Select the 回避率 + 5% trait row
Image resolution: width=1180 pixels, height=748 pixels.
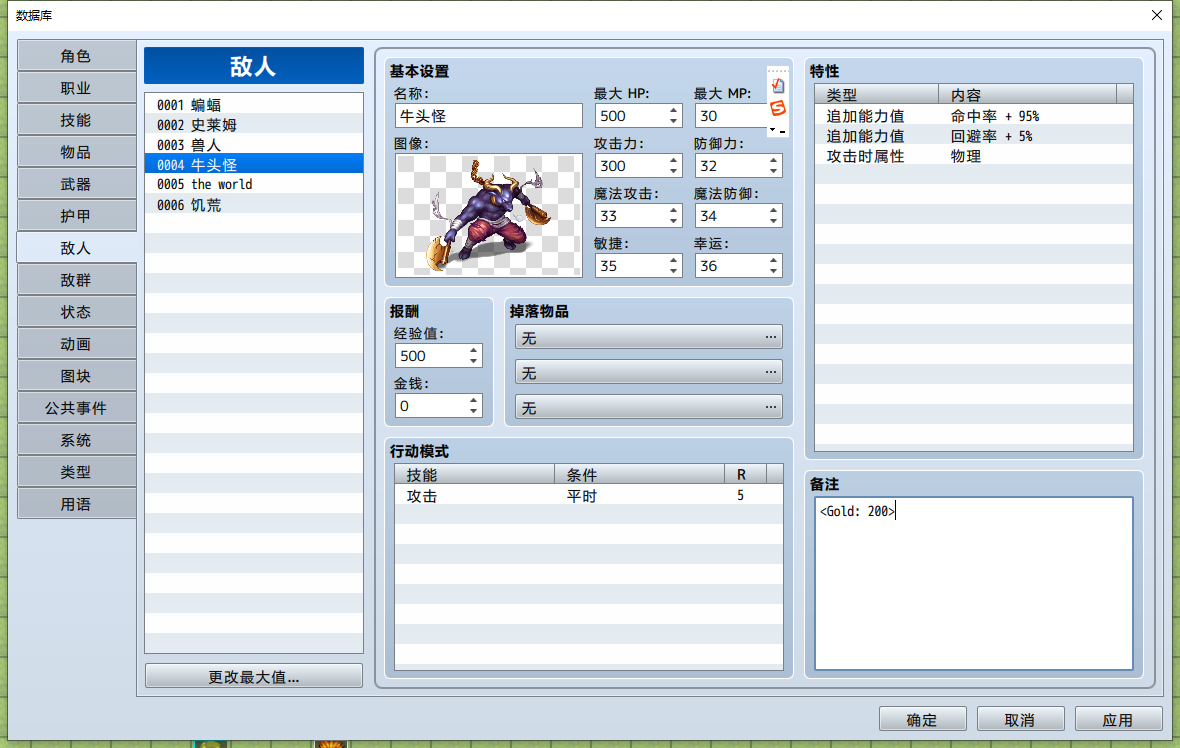click(x=974, y=136)
